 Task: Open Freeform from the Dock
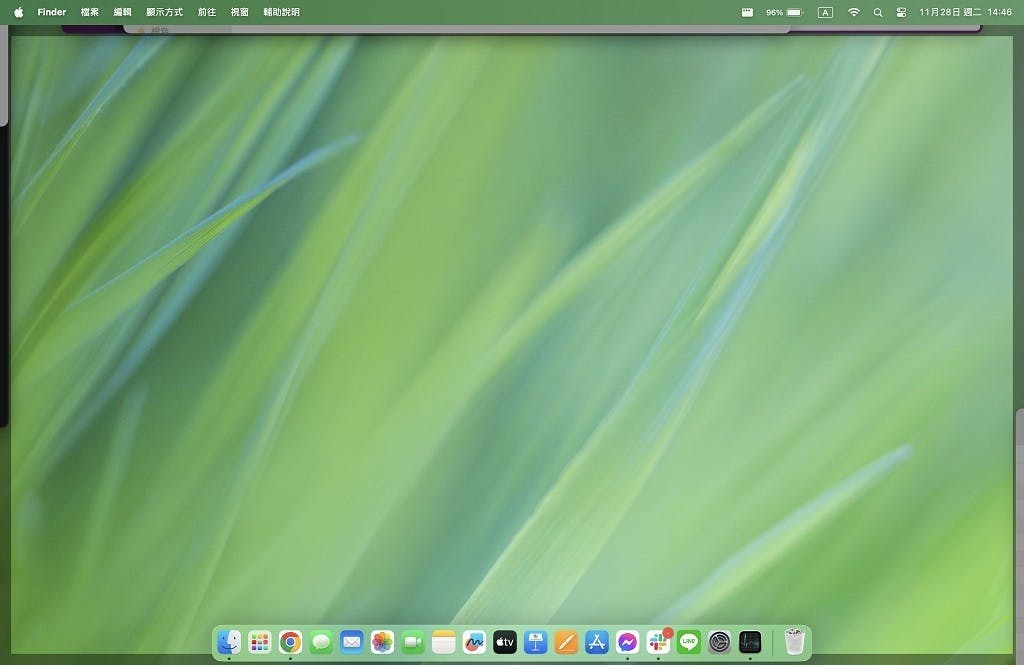[474, 642]
